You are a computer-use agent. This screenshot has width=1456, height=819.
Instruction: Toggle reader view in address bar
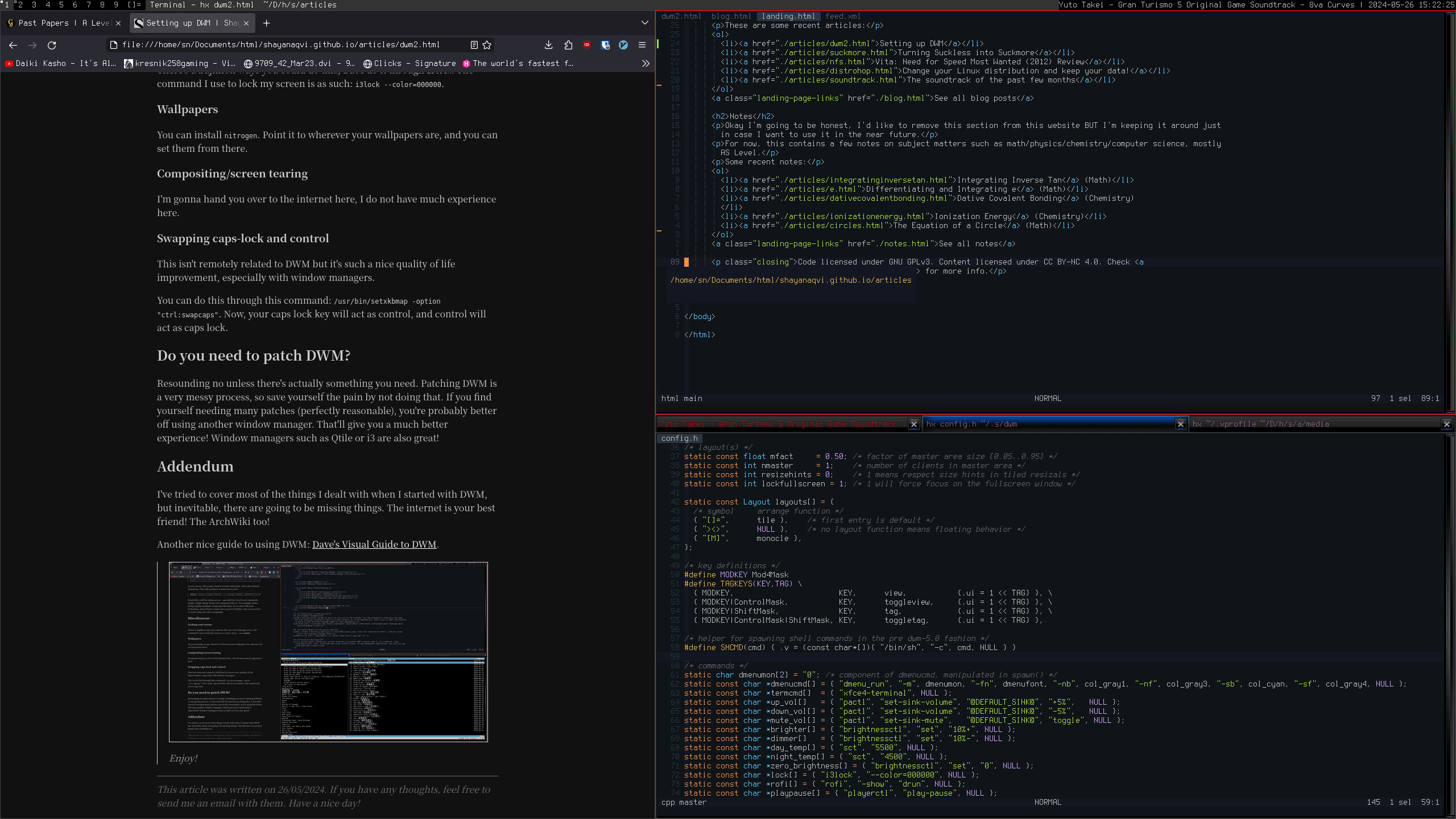pyautogui.click(x=474, y=45)
